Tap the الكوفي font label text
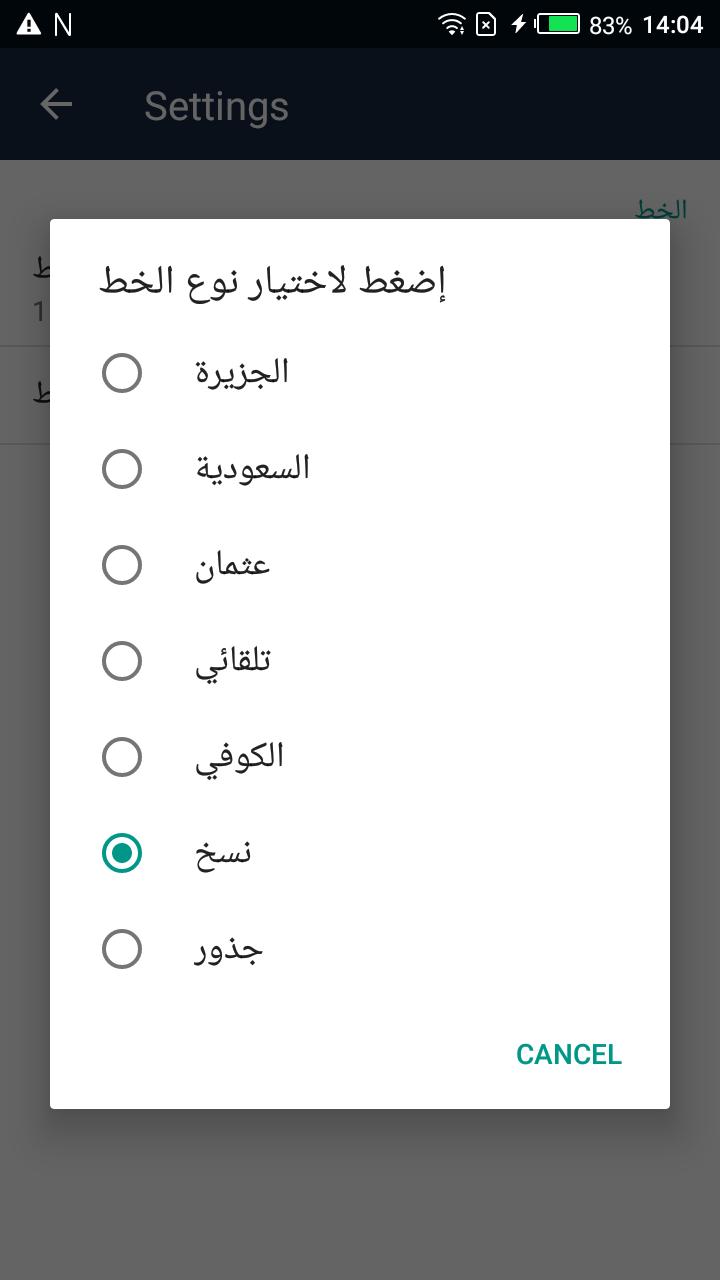Image resolution: width=720 pixels, height=1280 pixels. [x=240, y=757]
